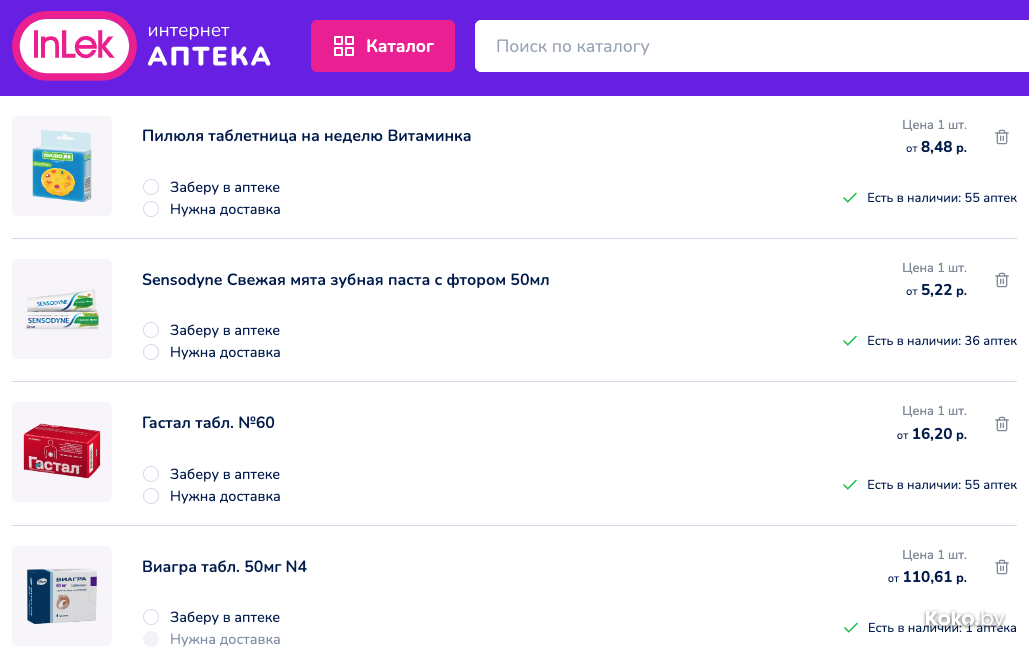Screen dimensions: 1029x654
Task: Pick Заберу в аптеке for Виагра
Action: coord(151,617)
